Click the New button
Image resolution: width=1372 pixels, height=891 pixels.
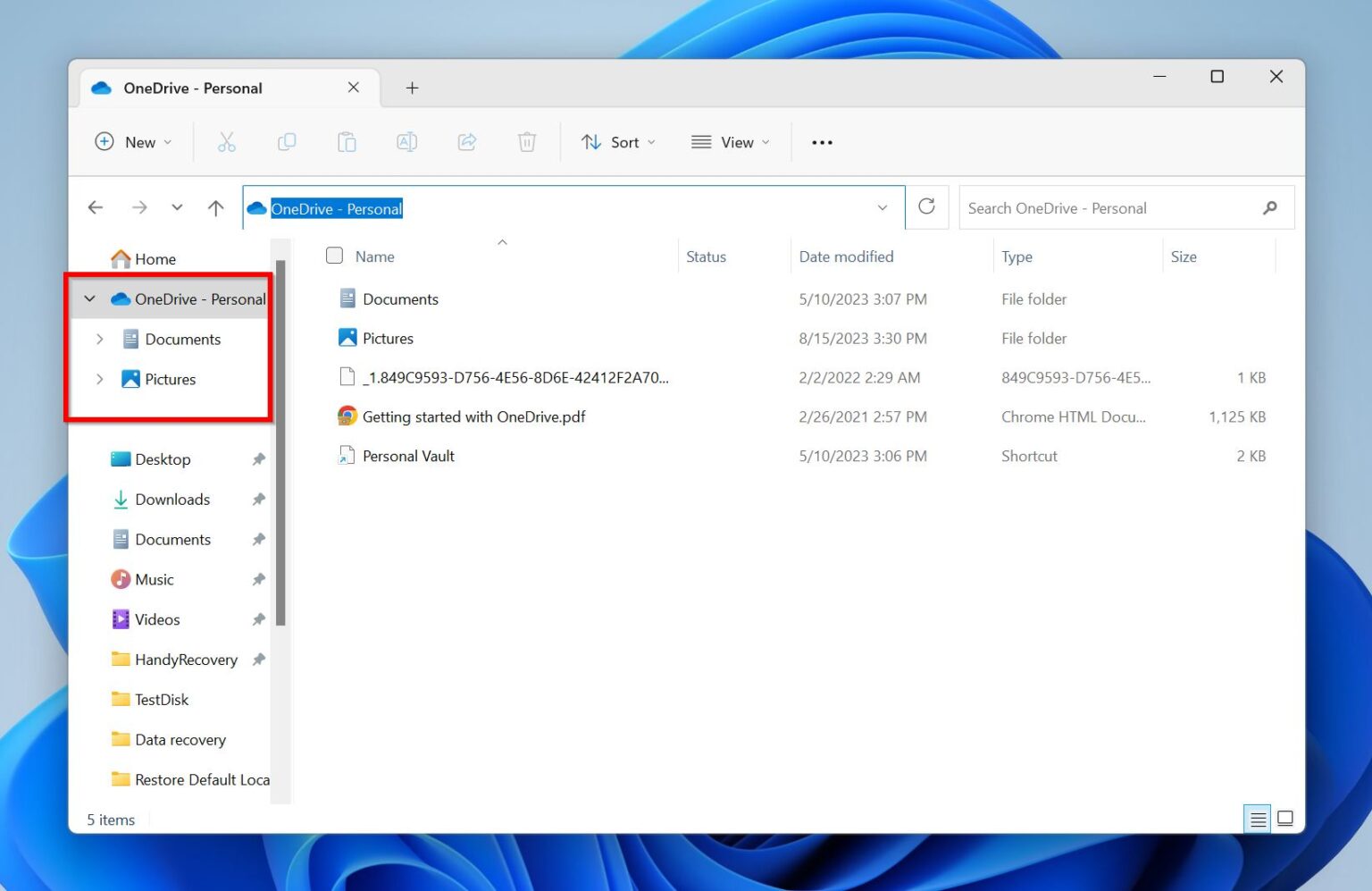click(x=132, y=141)
